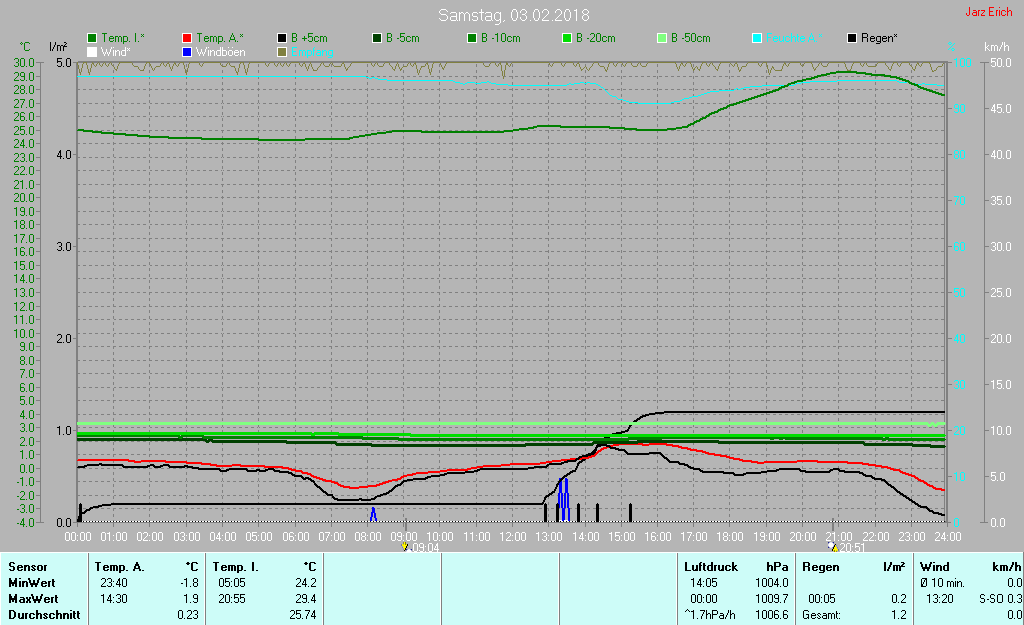The width and height of the screenshot is (1024, 625).
Task: Click the B -5cm legend swatch
Action: (x=377, y=38)
